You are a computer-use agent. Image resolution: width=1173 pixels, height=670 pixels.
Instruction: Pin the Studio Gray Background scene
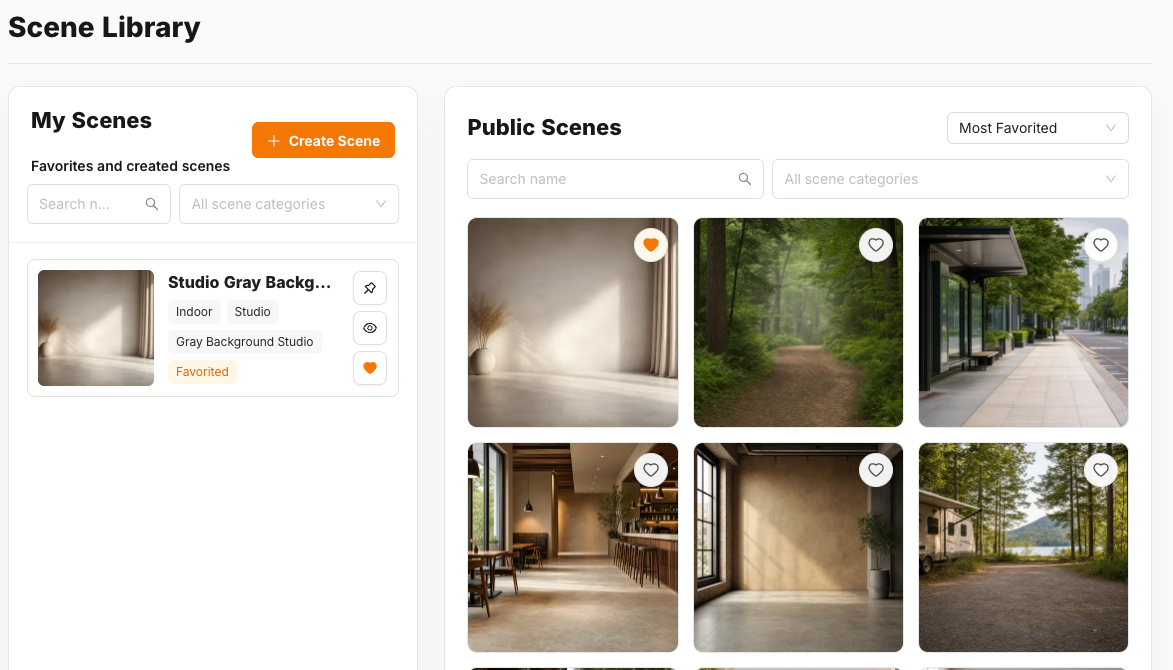pos(370,288)
